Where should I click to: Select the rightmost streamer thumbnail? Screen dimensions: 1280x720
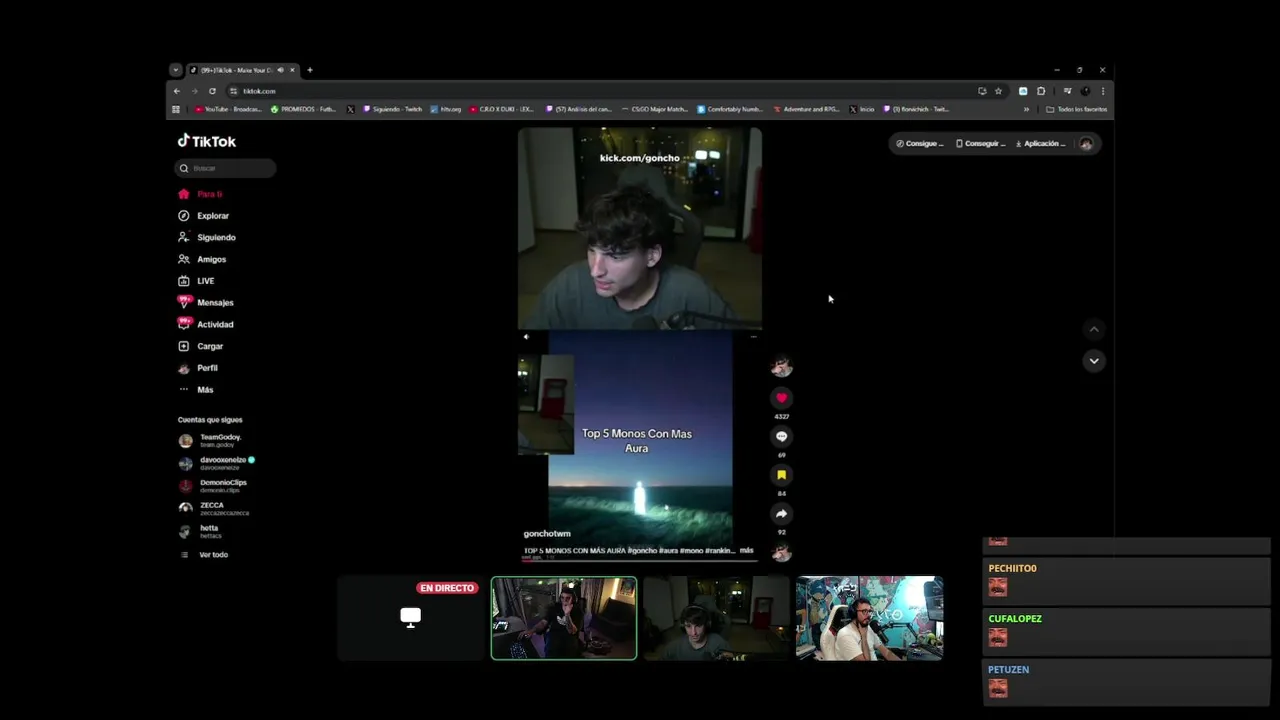869,618
